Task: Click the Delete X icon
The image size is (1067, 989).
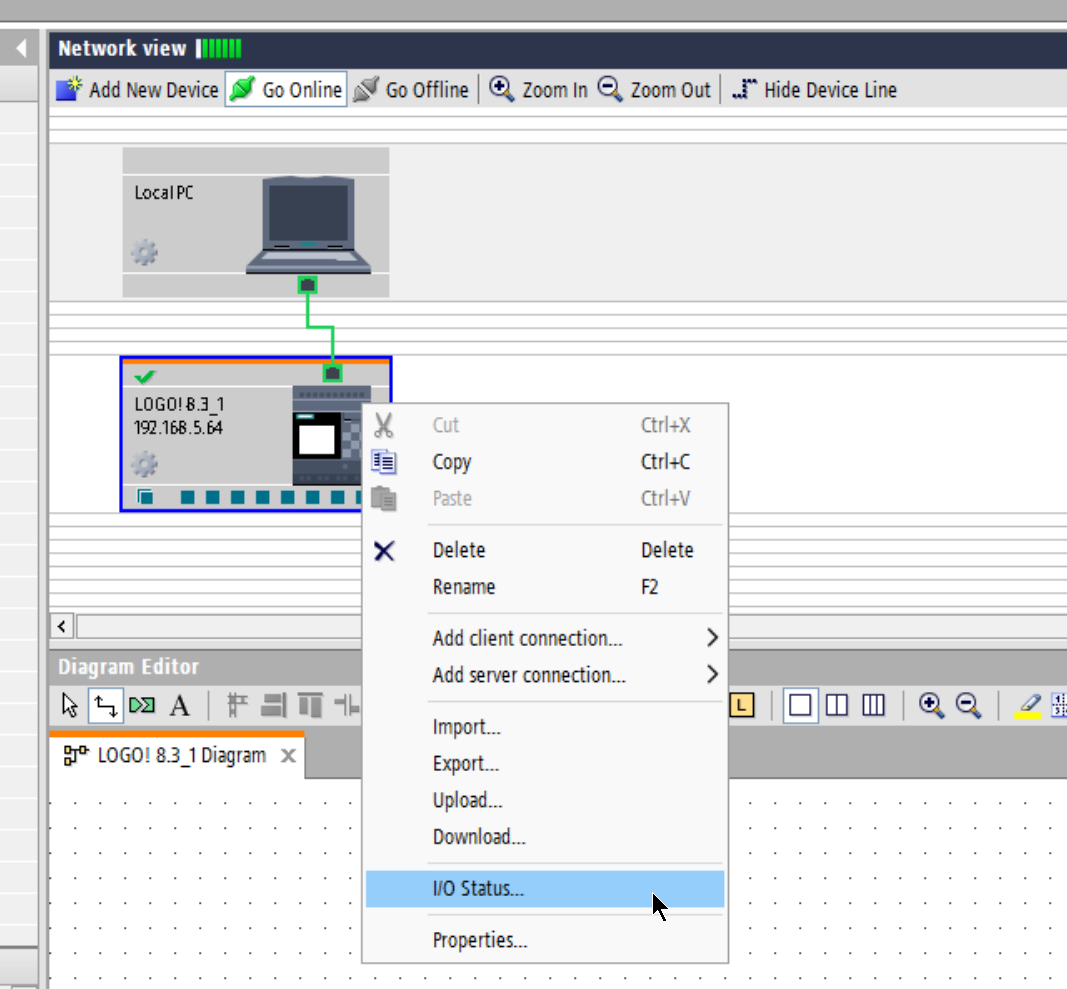Action: click(x=384, y=551)
